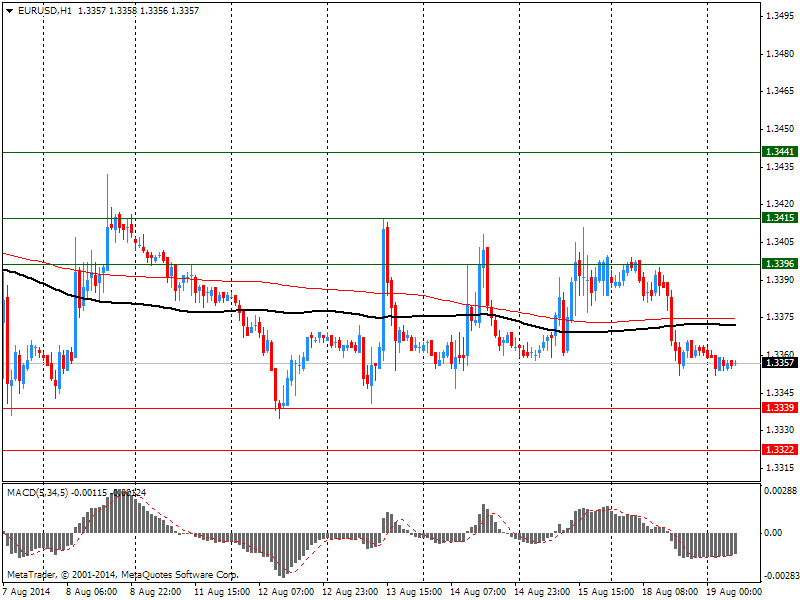Image resolution: width=800 pixels, height=600 pixels.
Task: Click the 1.3390 price axis value
Action: [780, 280]
